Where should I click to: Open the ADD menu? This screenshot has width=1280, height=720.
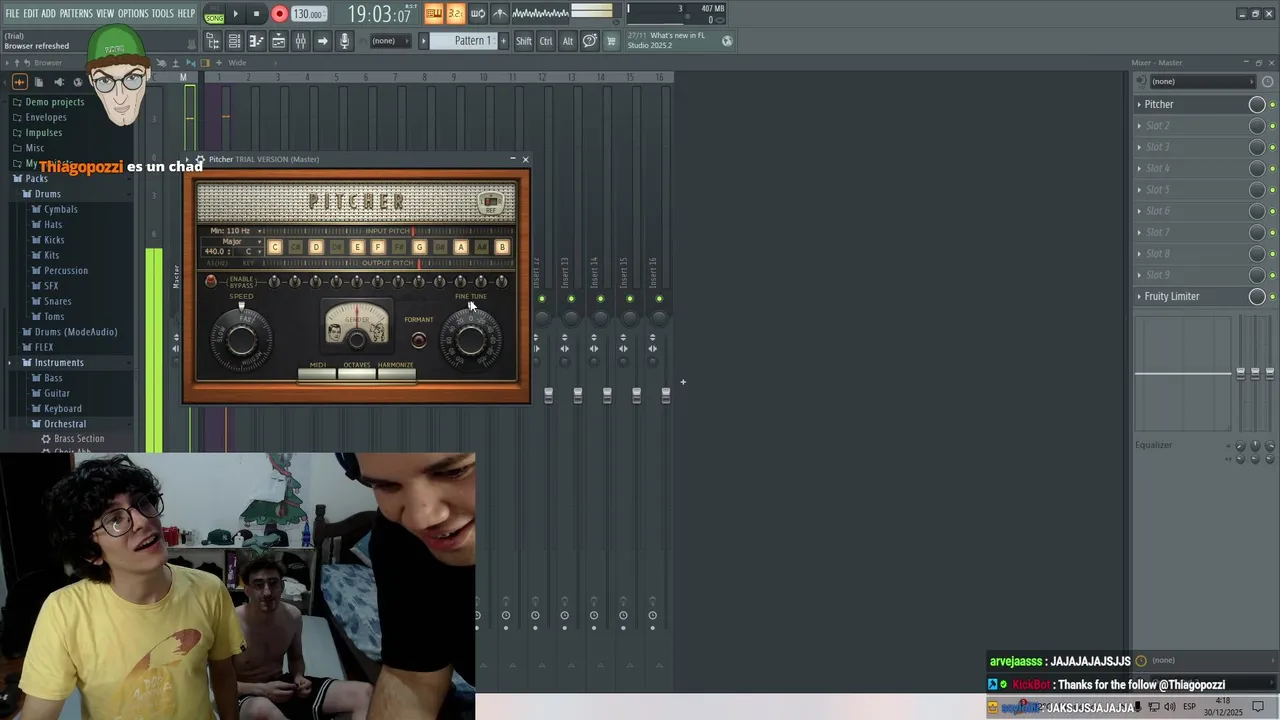point(49,14)
